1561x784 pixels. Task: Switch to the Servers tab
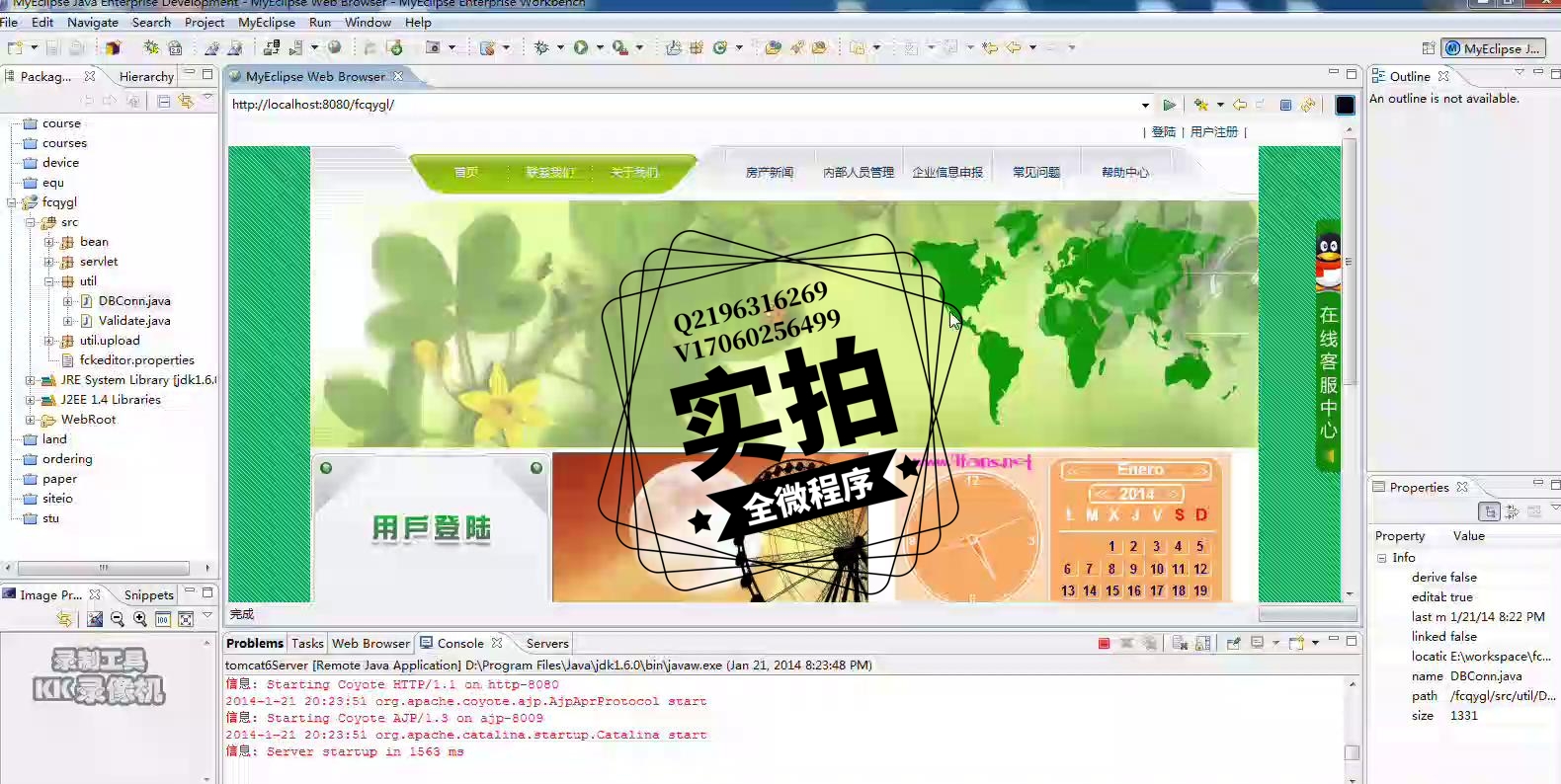547,643
